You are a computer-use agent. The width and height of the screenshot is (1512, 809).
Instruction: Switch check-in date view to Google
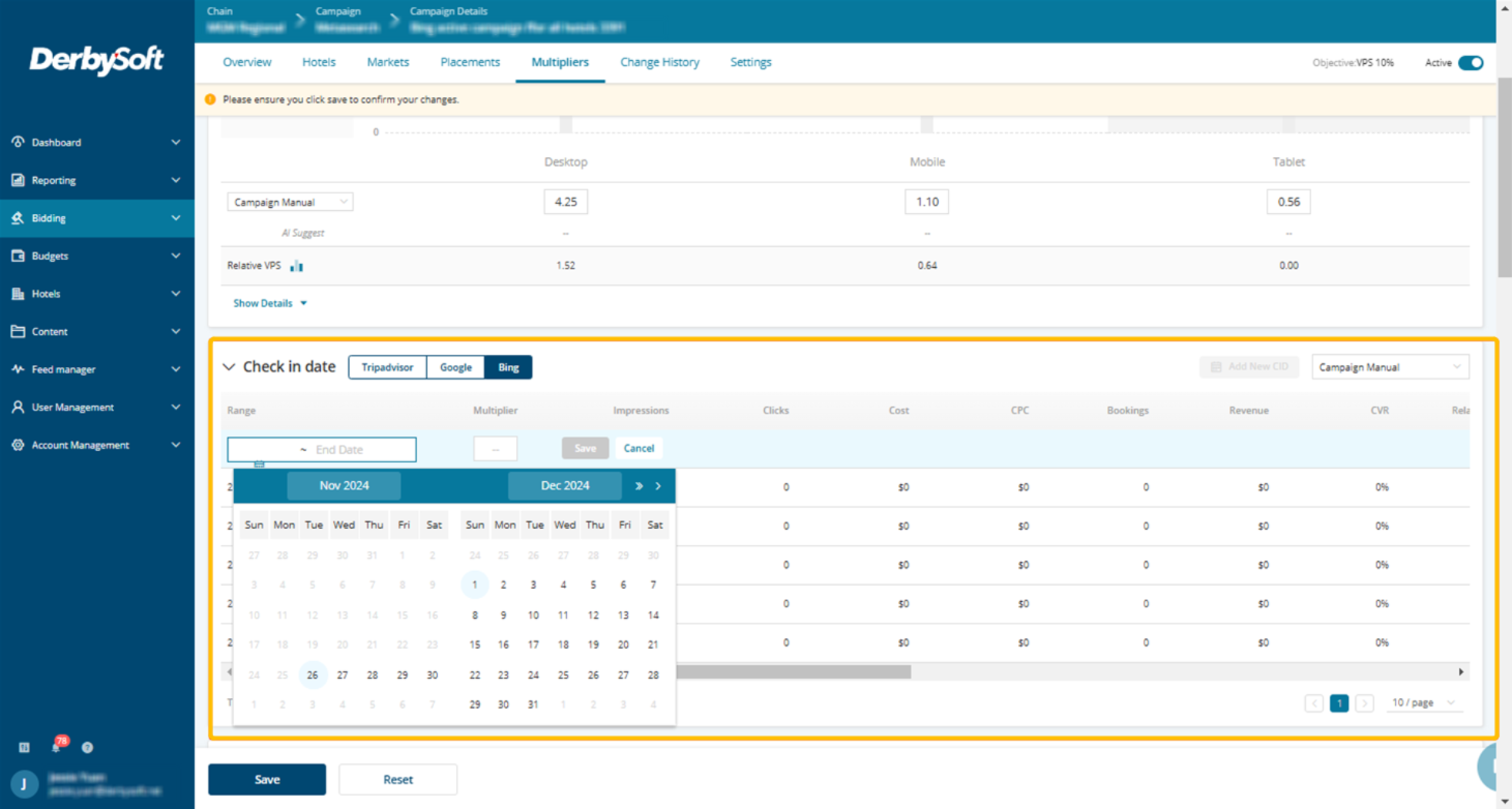pyautogui.click(x=456, y=367)
